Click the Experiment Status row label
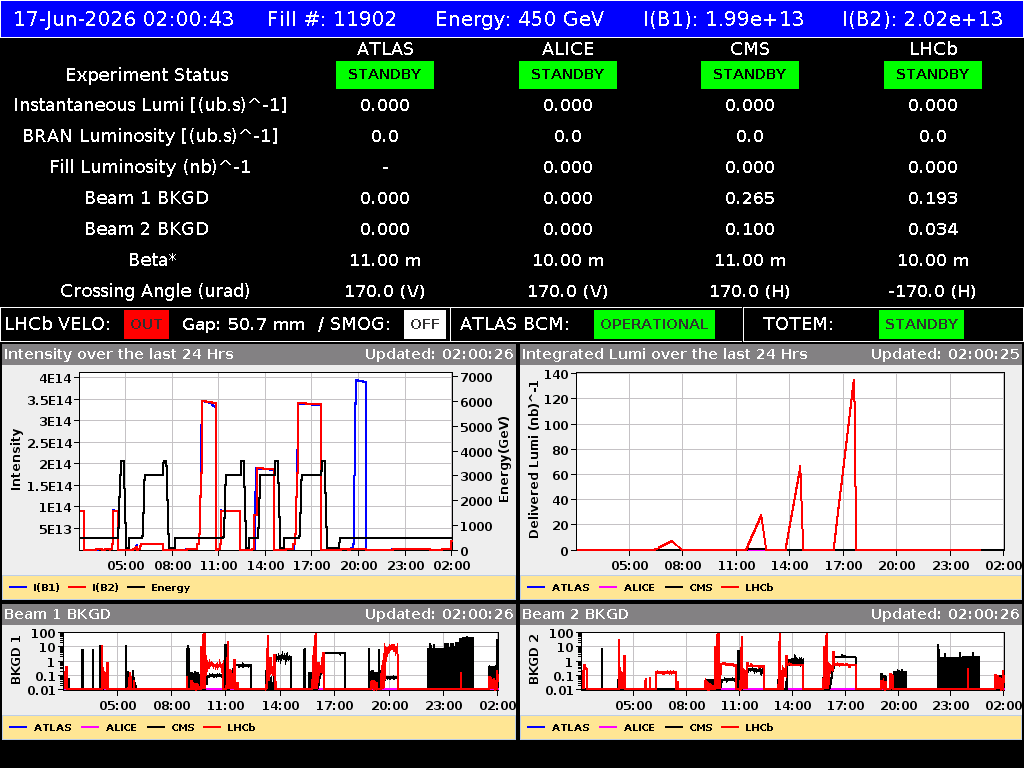Viewport: 1024px width, 768px height. pos(147,75)
